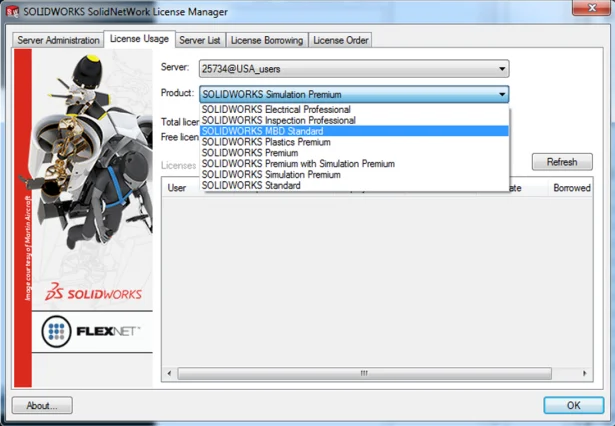Choose SOLIDWORKS Premium with Simulation Premium
The image size is (615, 426).
pyautogui.click(x=298, y=163)
